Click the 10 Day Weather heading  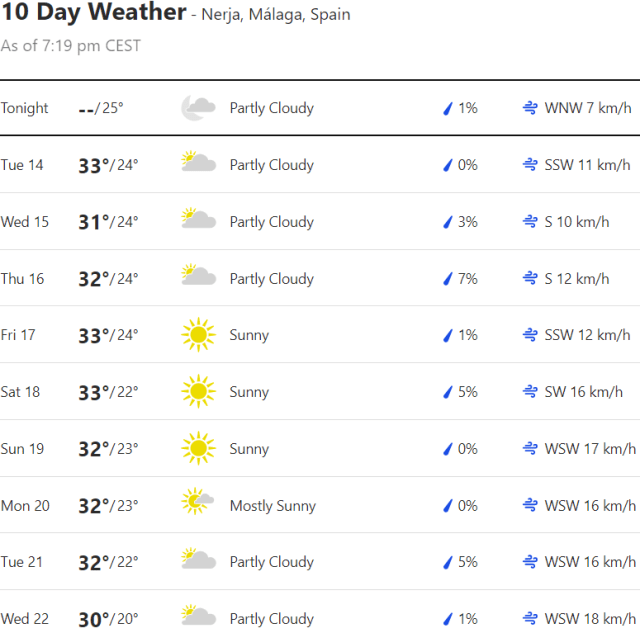pyautogui.click(x=94, y=13)
